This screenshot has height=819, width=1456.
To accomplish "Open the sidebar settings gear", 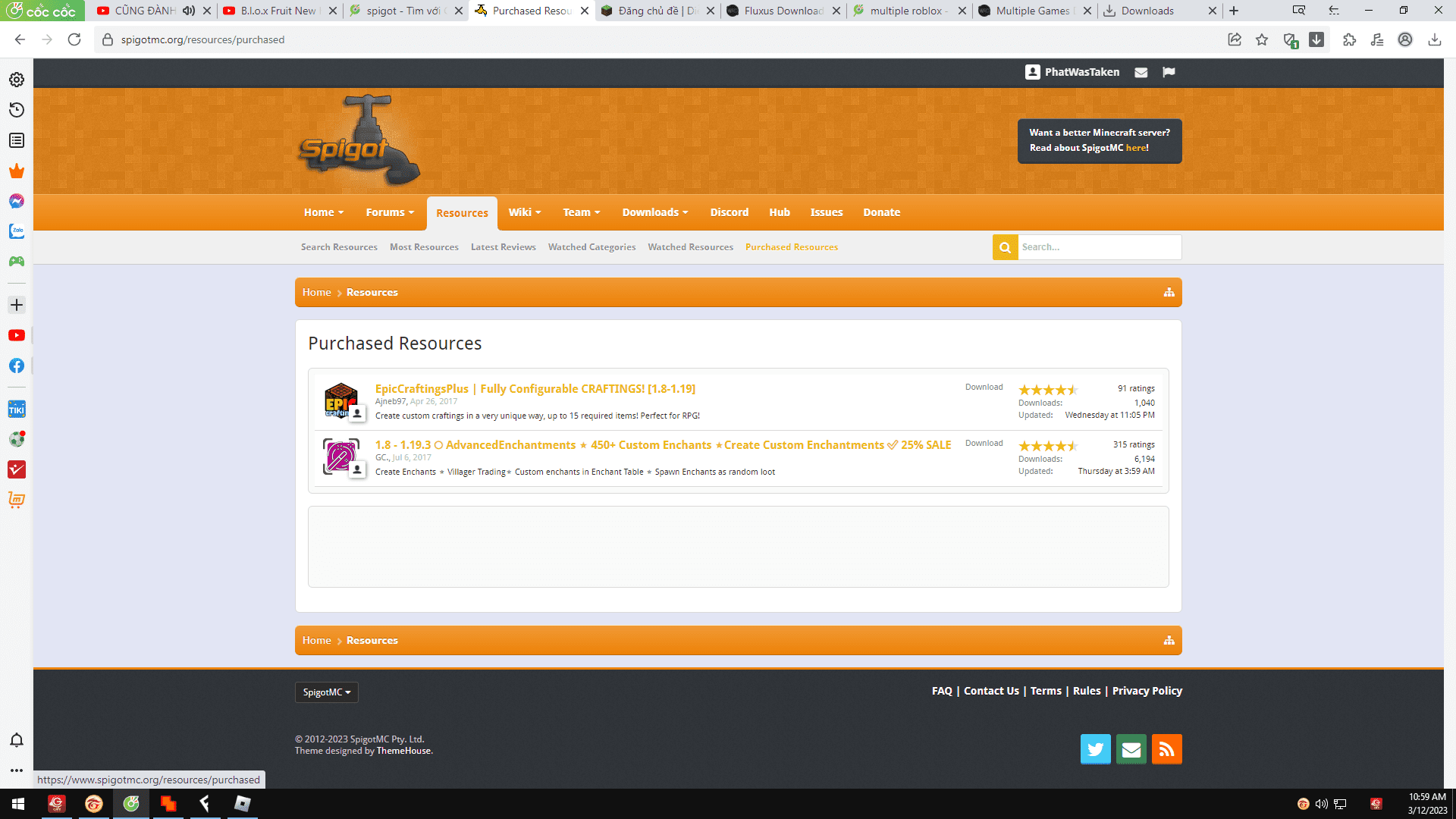I will [x=17, y=80].
